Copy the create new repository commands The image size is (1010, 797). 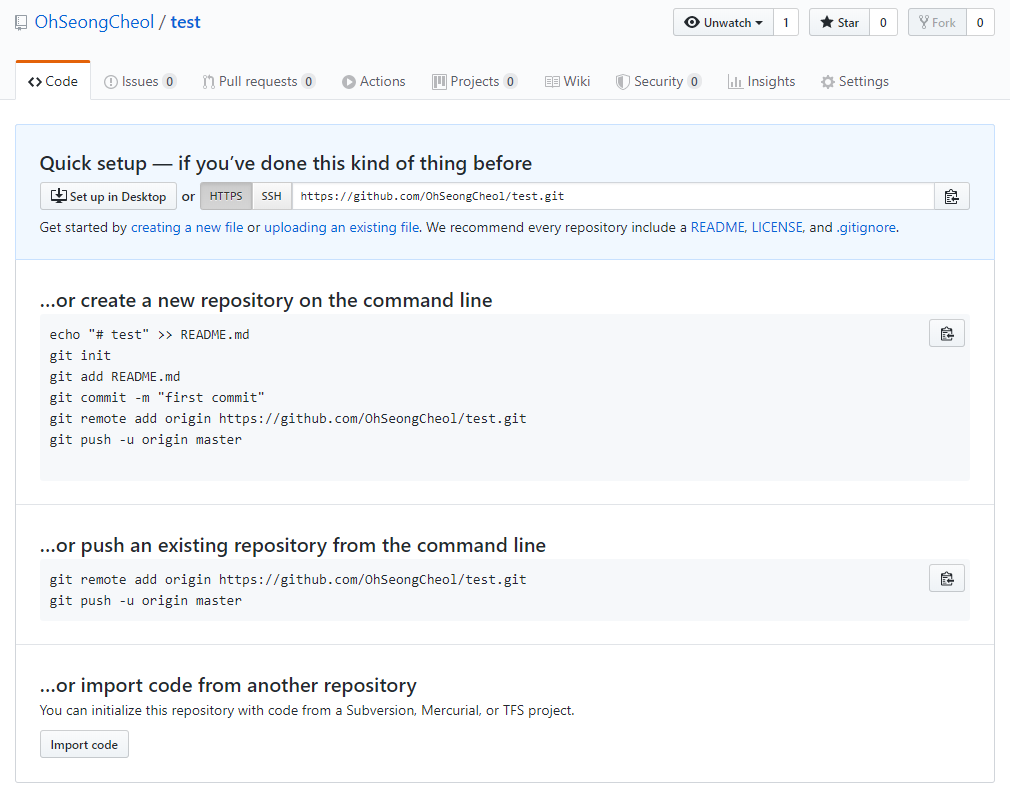[946, 334]
